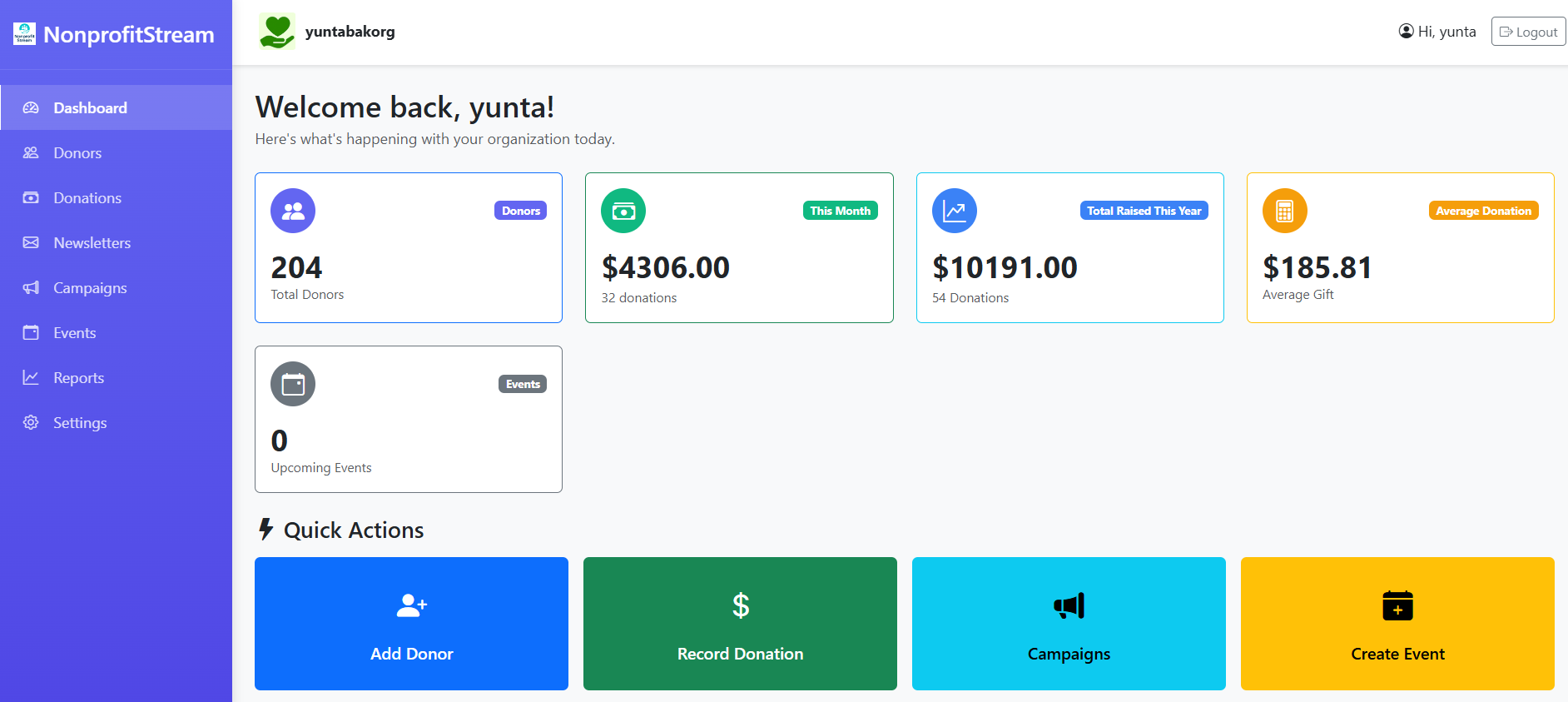Click the NonprofitStream logo icon
Image resolution: width=1568 pixels, height=702 pixels.
pyautogui.click(x=24, y=34)
